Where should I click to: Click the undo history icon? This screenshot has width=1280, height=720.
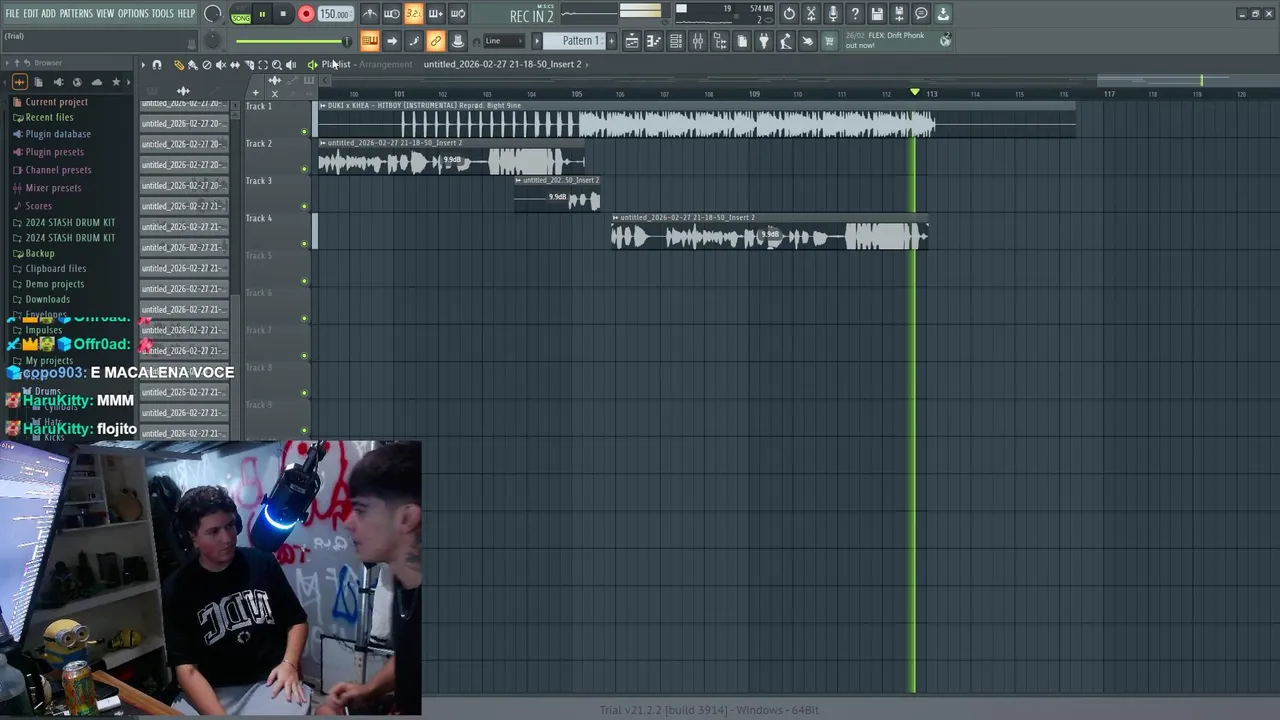tap(790, 14)
